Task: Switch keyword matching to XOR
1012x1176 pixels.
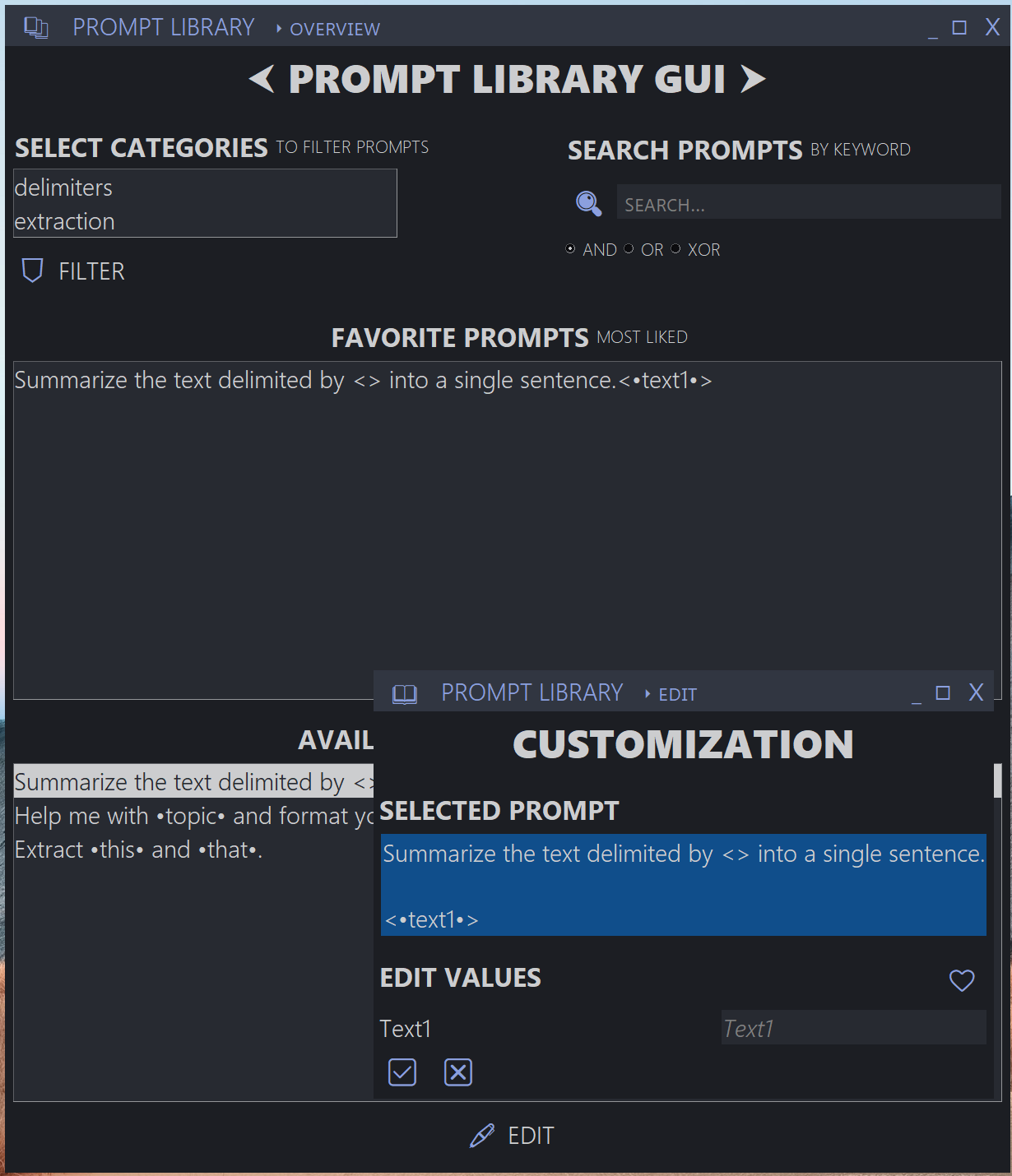Action: point(675,248)
